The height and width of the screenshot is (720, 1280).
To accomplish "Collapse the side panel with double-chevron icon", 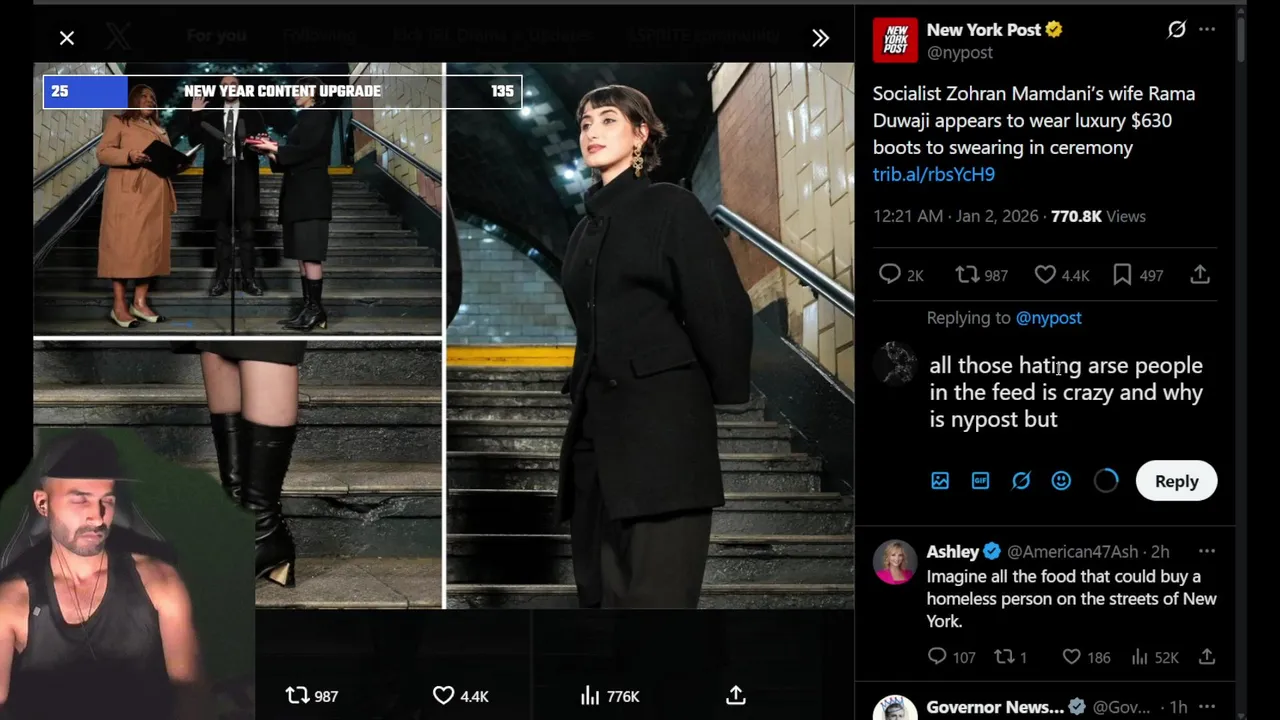I will 820,38.
